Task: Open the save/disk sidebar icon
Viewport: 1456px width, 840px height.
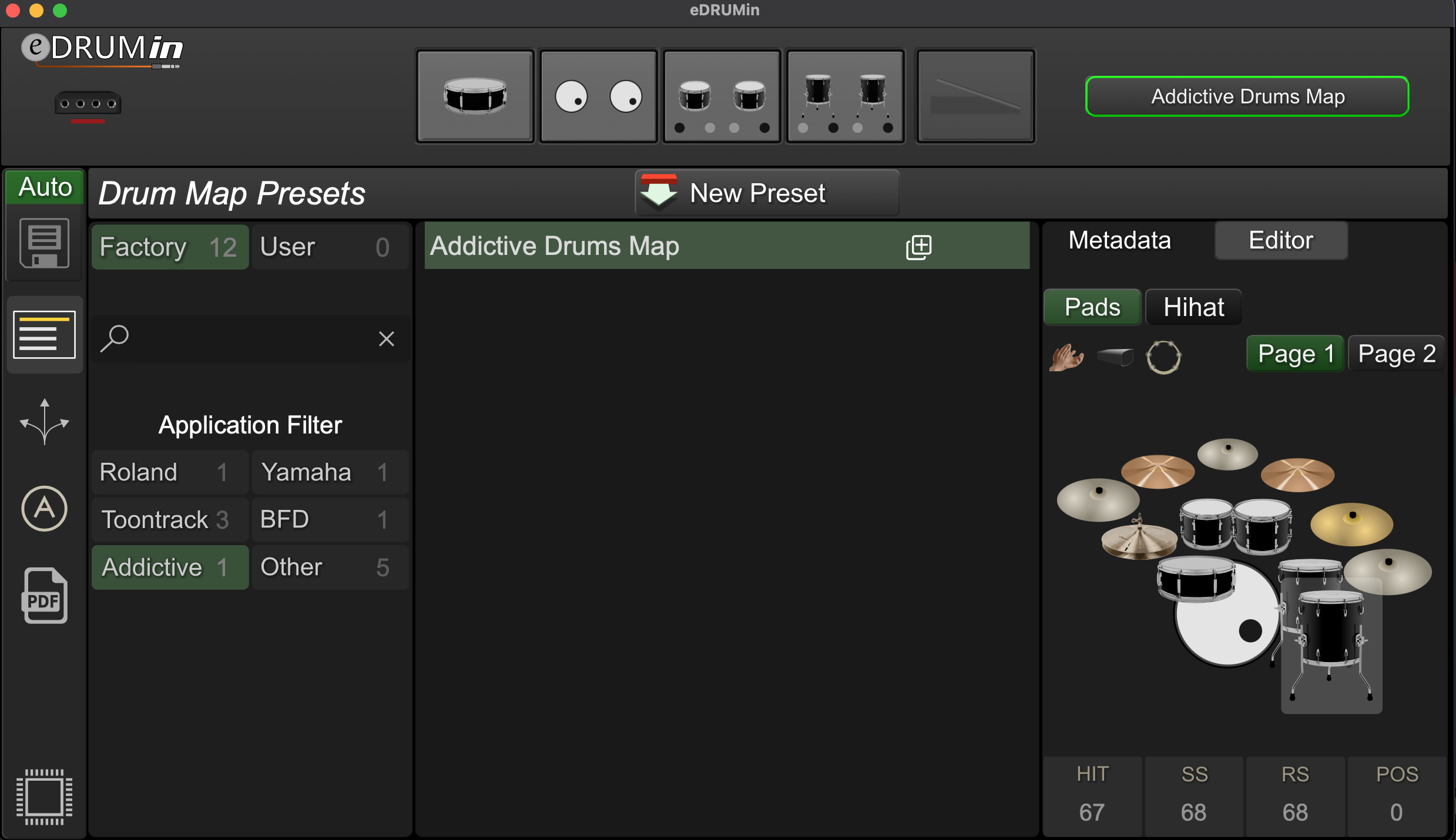Action: (44, 243)
